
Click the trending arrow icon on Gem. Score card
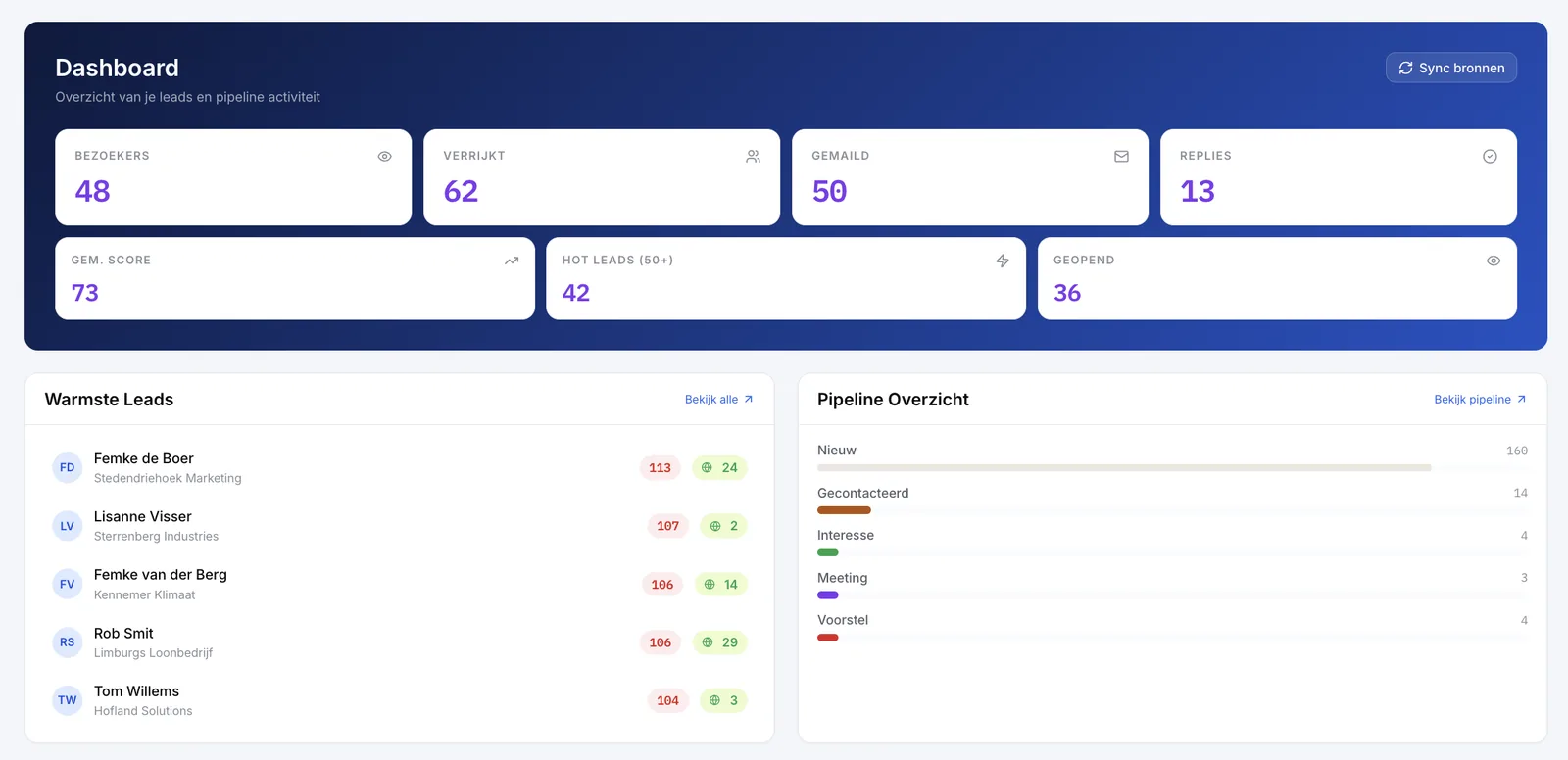pos(512,261)
